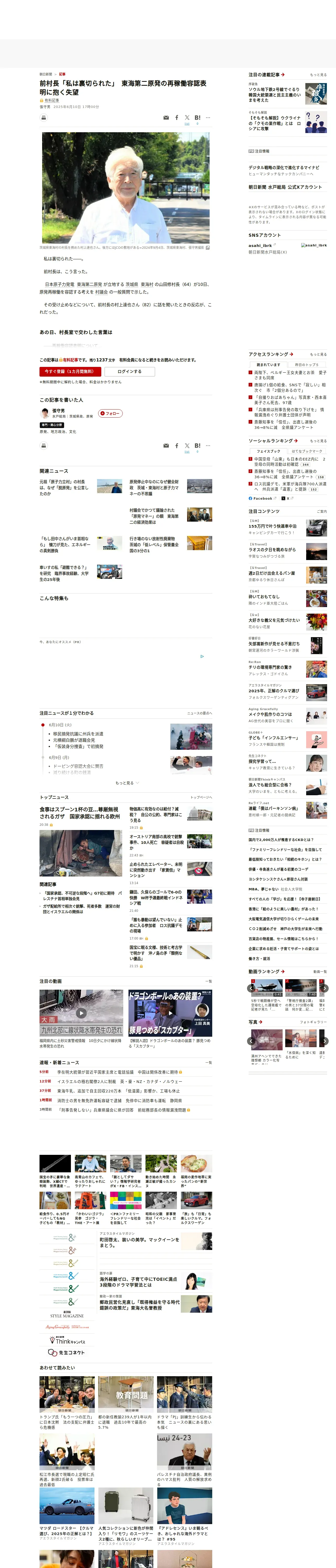
Task: Open the ドラゴンボールのあの装置? video thumbnail
Action: point(170,1013)
